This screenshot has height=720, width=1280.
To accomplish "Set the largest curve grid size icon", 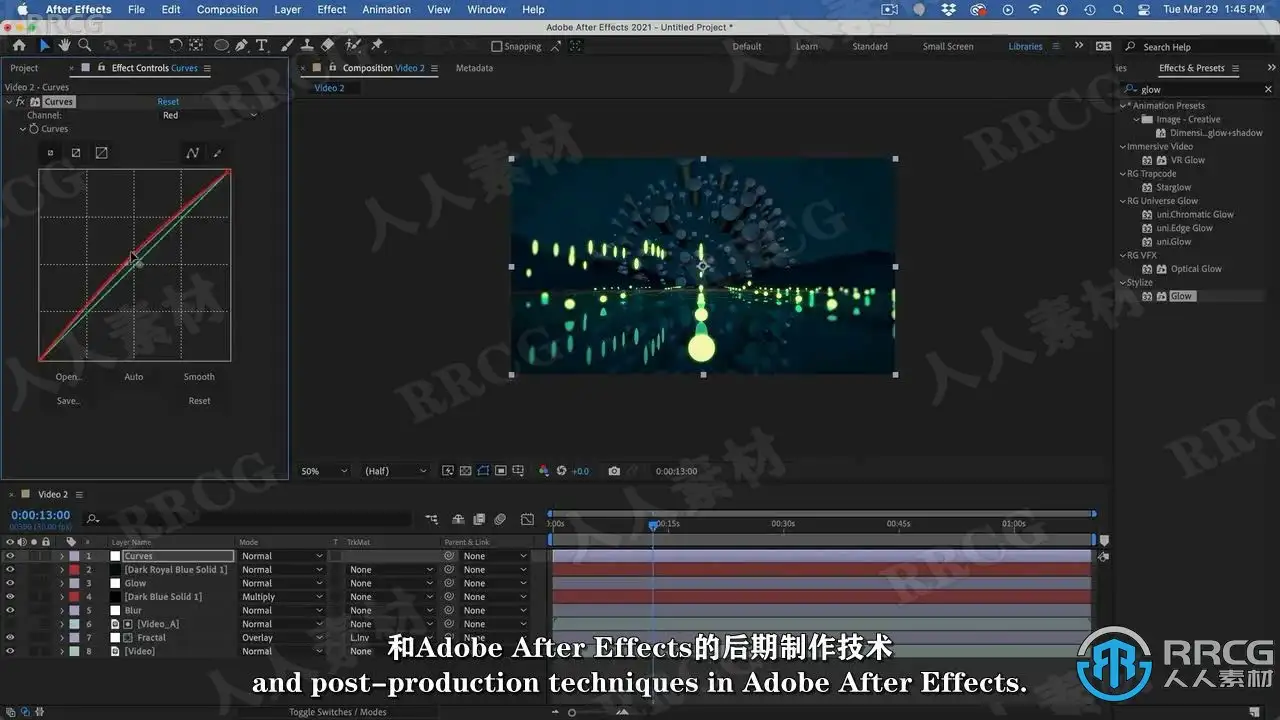I will pyautogui.click(x=101, y=153).
